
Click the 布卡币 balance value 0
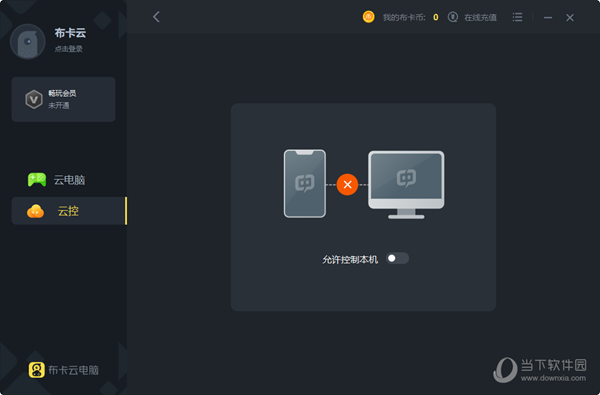(x=435, y=18)
